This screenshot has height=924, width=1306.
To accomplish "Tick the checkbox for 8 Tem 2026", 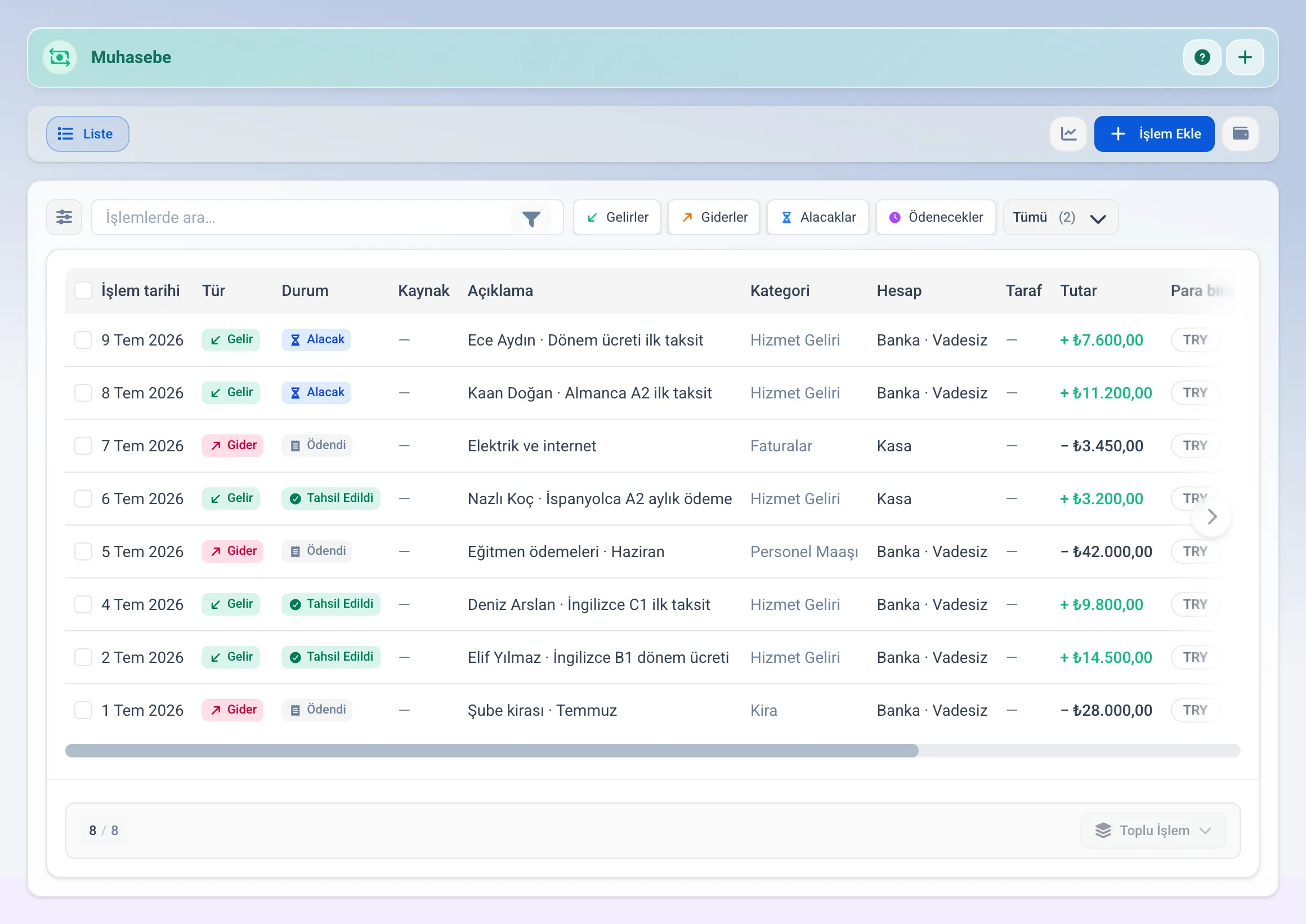I will coord(84,393).
